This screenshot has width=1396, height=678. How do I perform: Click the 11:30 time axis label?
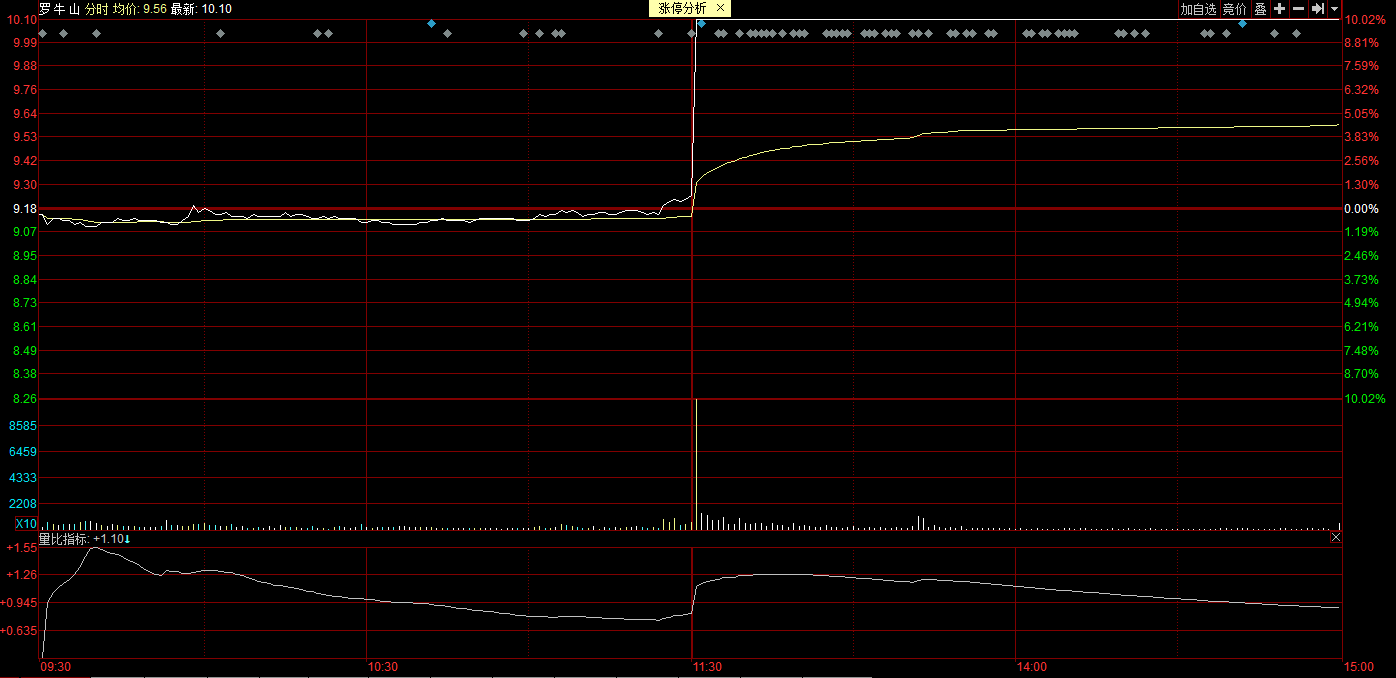click(706, 667)
